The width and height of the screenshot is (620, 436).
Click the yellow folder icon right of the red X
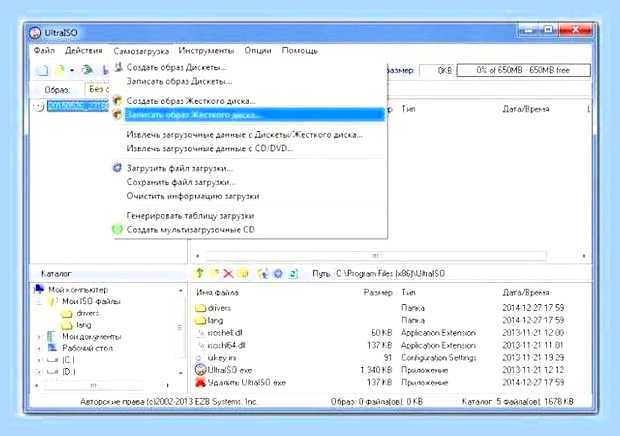[x=245, y=274]
